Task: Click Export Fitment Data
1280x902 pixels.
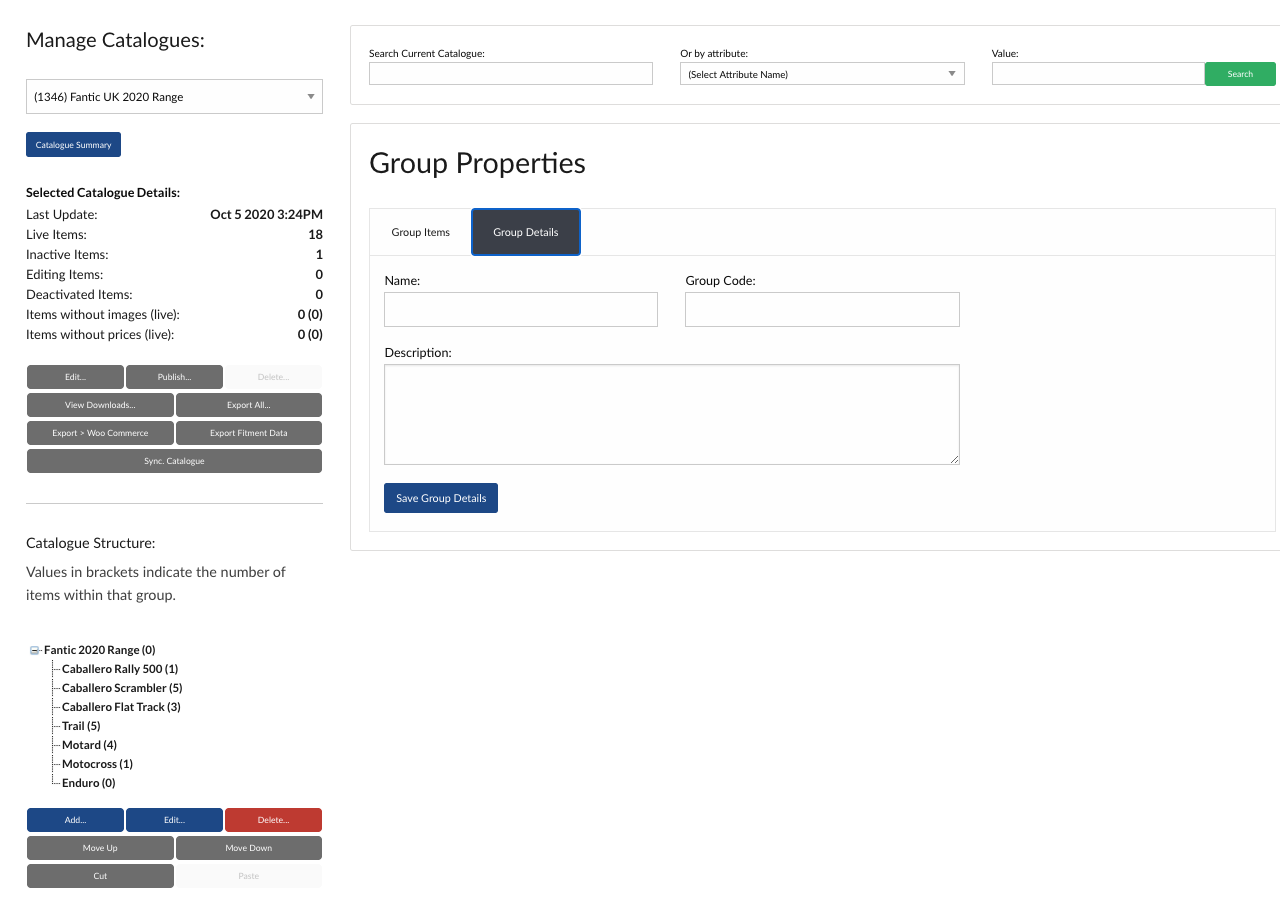Action: click(x=248, y=433)
